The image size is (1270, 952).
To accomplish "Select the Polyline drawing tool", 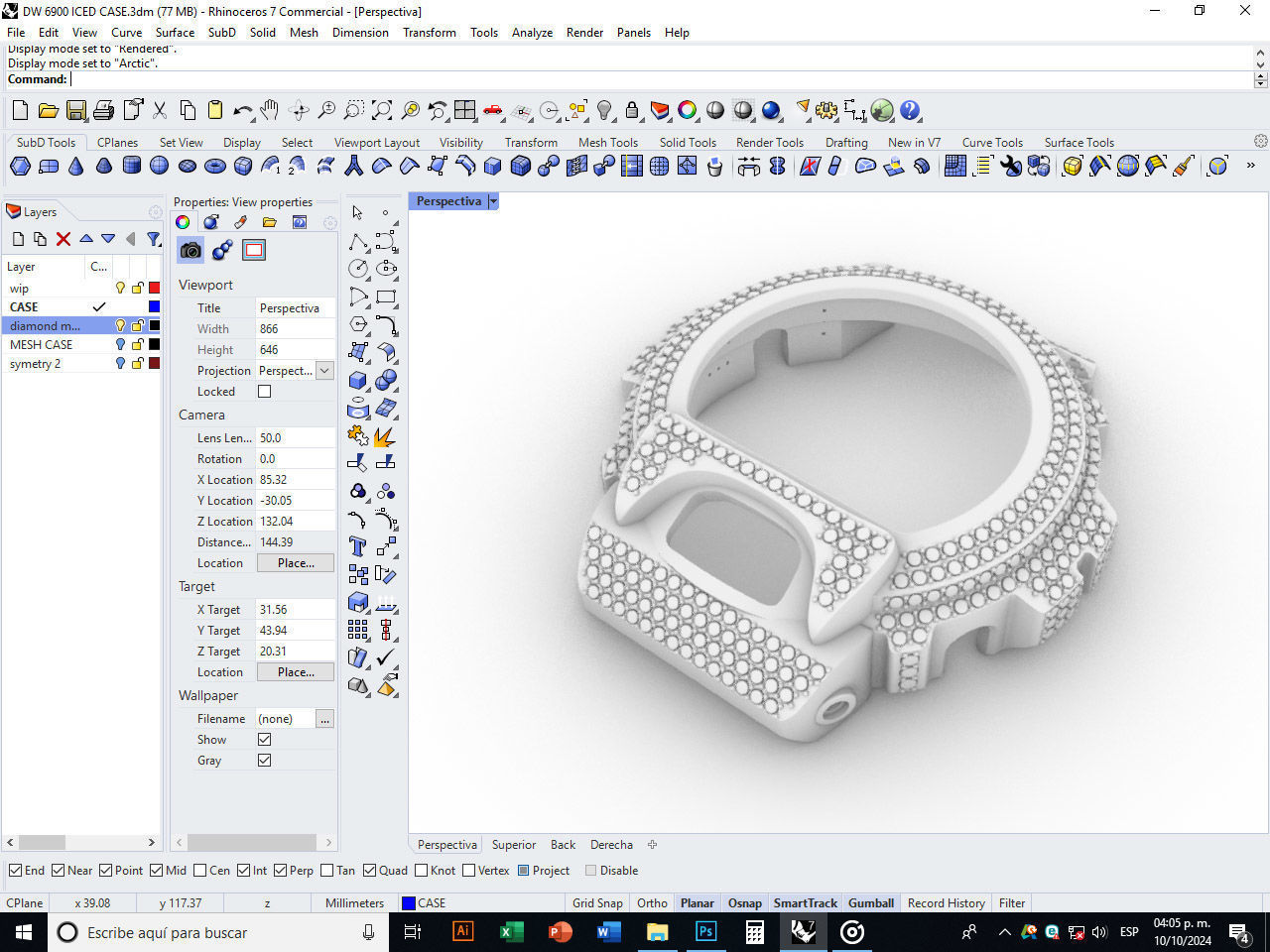I will [x=358, y=241].
